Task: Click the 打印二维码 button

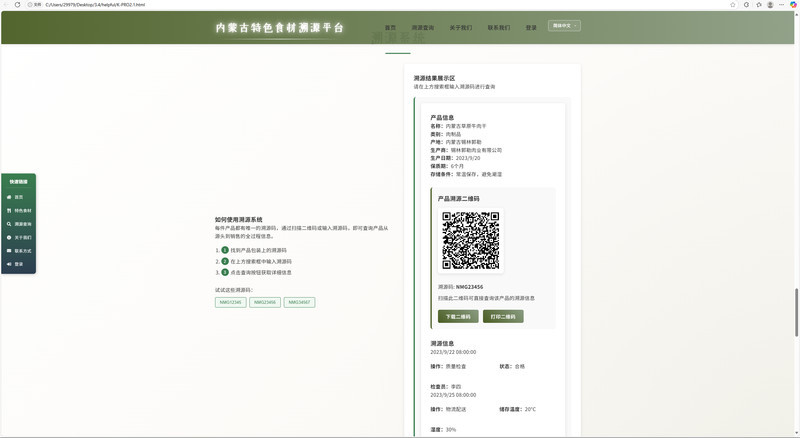Action: click(x=503, y=317)
